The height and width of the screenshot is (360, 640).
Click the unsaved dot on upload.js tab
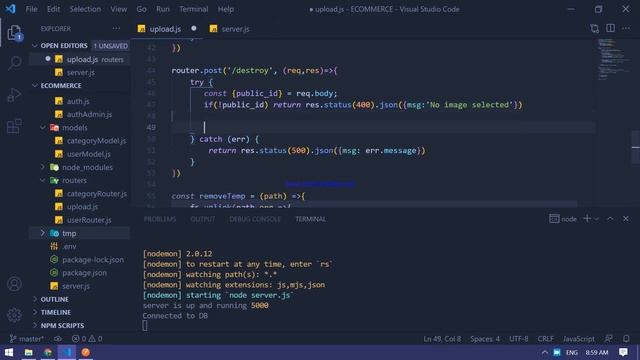coord(193,28)
